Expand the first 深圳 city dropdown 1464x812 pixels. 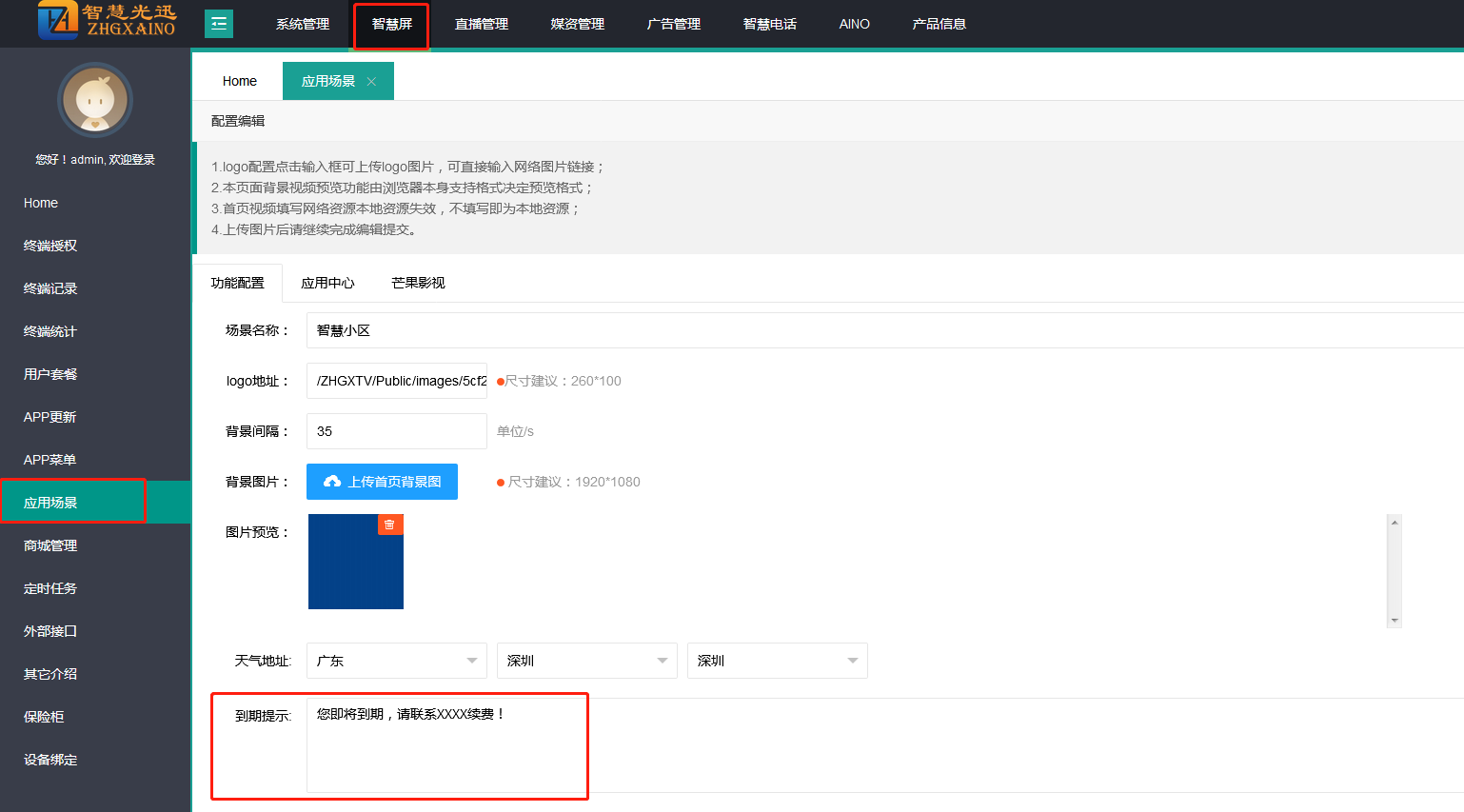[587, 661]
